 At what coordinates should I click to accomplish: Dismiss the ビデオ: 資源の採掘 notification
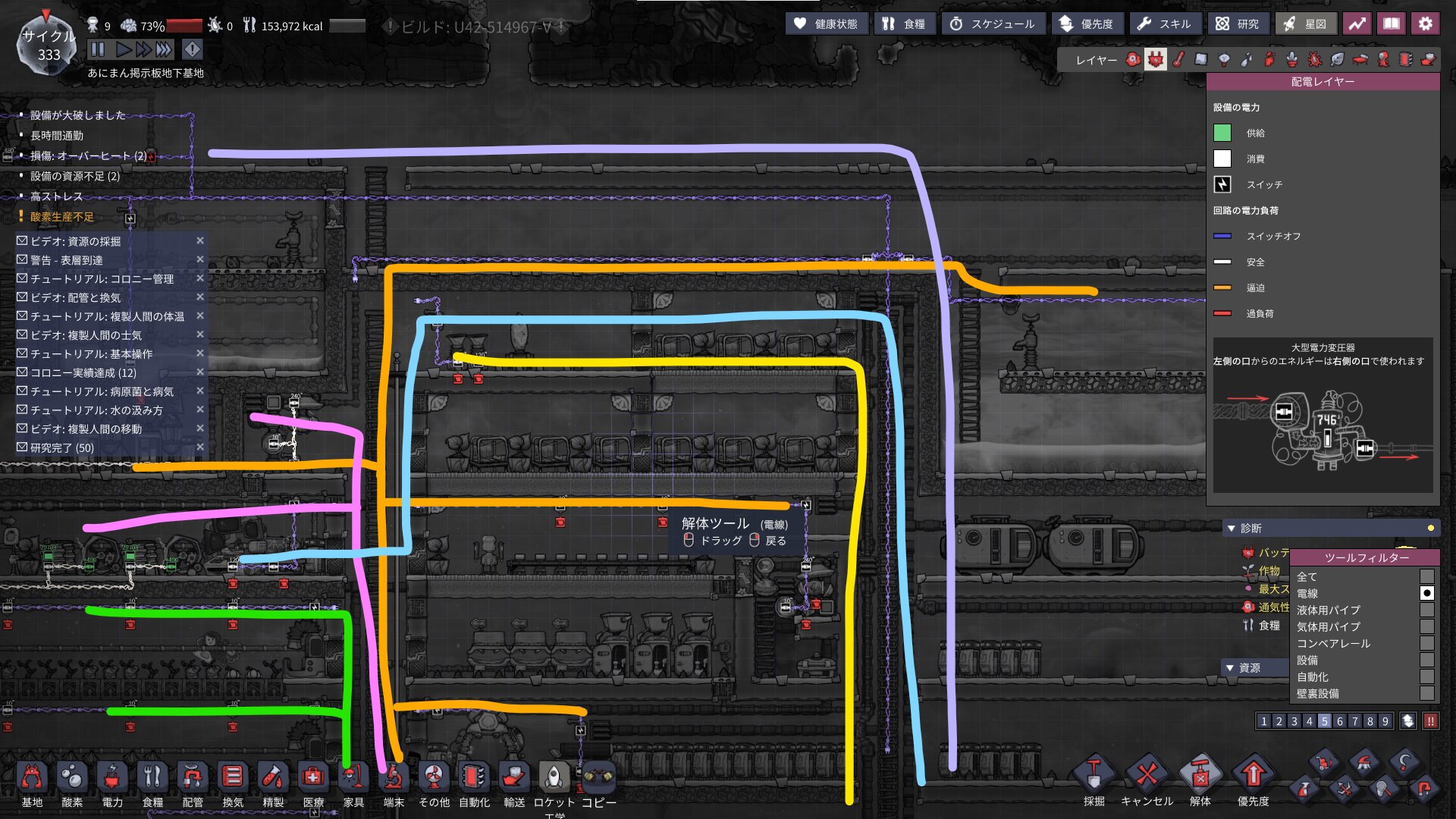[x=200, y=240]
